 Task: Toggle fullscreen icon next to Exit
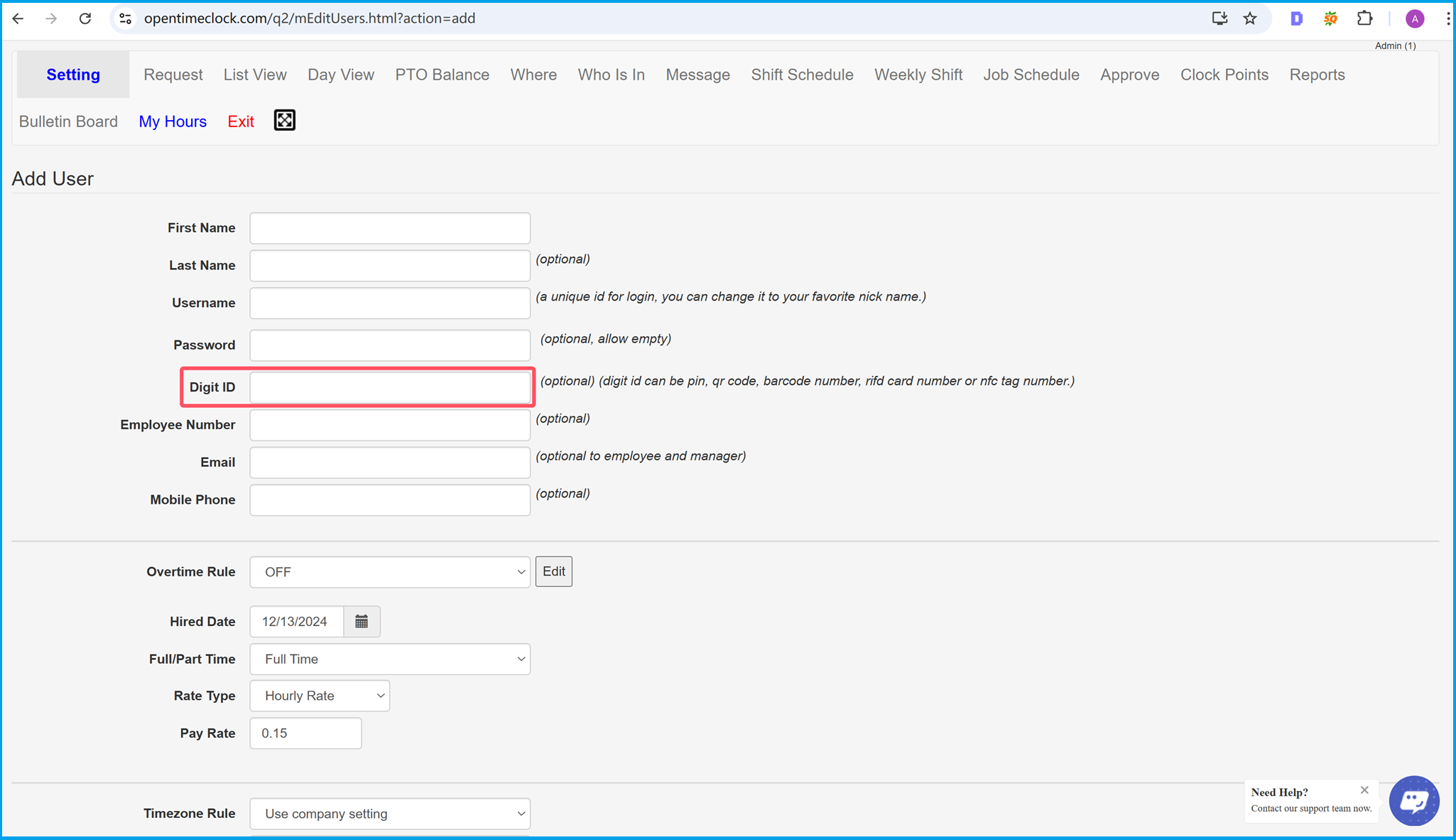click(x=285, y=121)
